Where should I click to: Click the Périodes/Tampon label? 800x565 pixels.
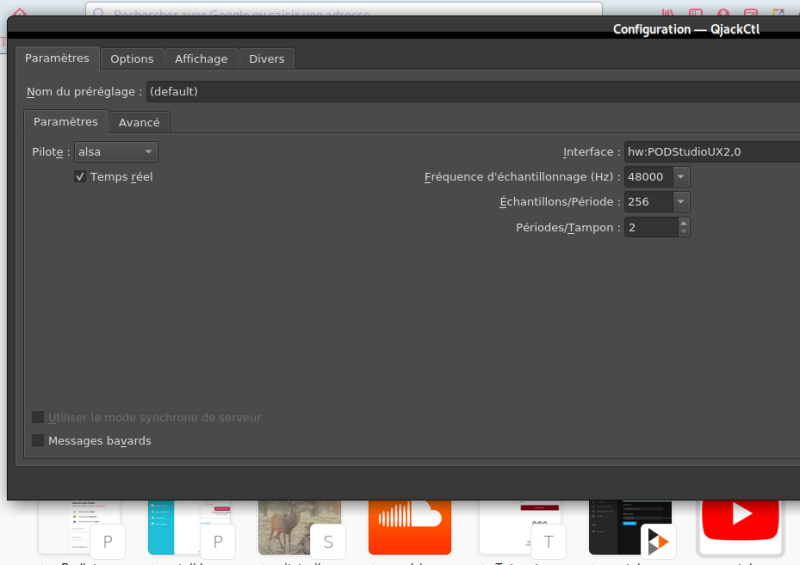pyautogui.click(x=568, y=228)
